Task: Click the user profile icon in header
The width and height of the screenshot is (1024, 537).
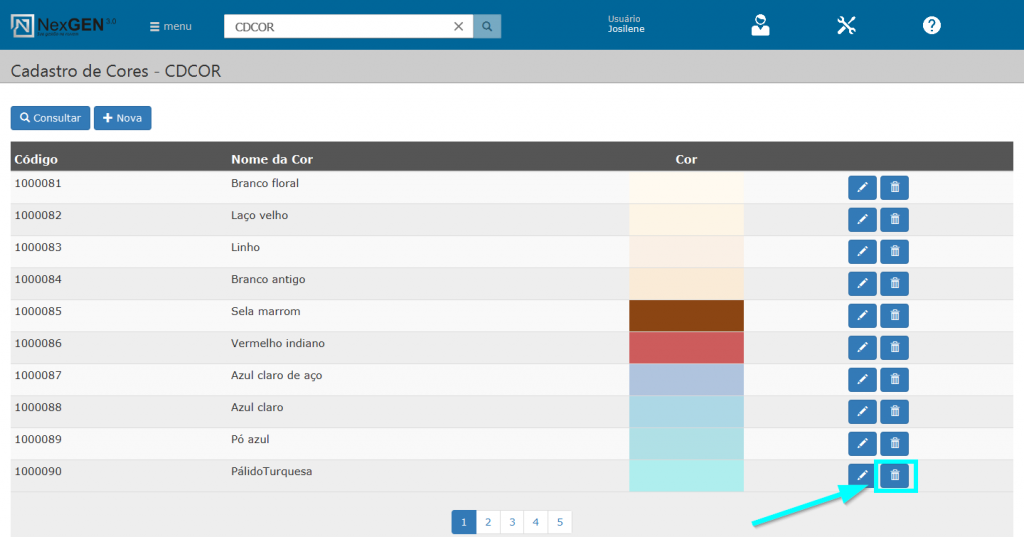Action: click(x=760, y=26)
